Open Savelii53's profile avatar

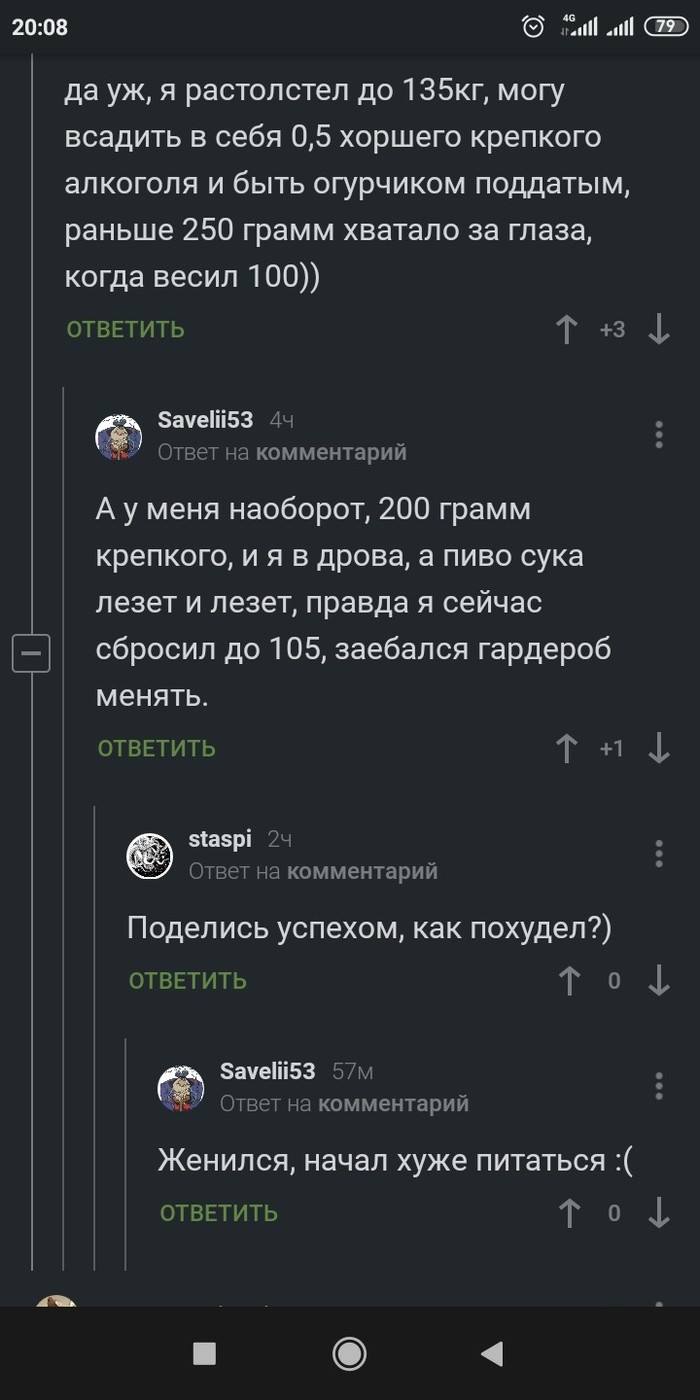[x=118, y=434]
